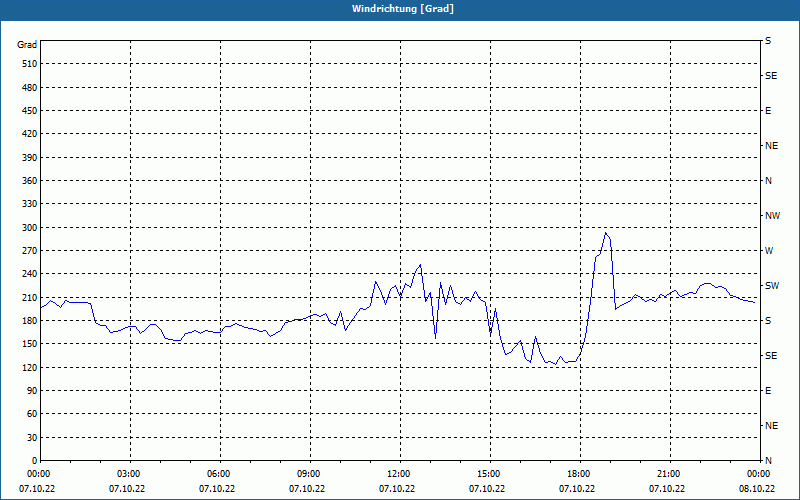800x500 pixels.
Task: Click the 330 y-axis value
Action: click(x=30, y=204)
